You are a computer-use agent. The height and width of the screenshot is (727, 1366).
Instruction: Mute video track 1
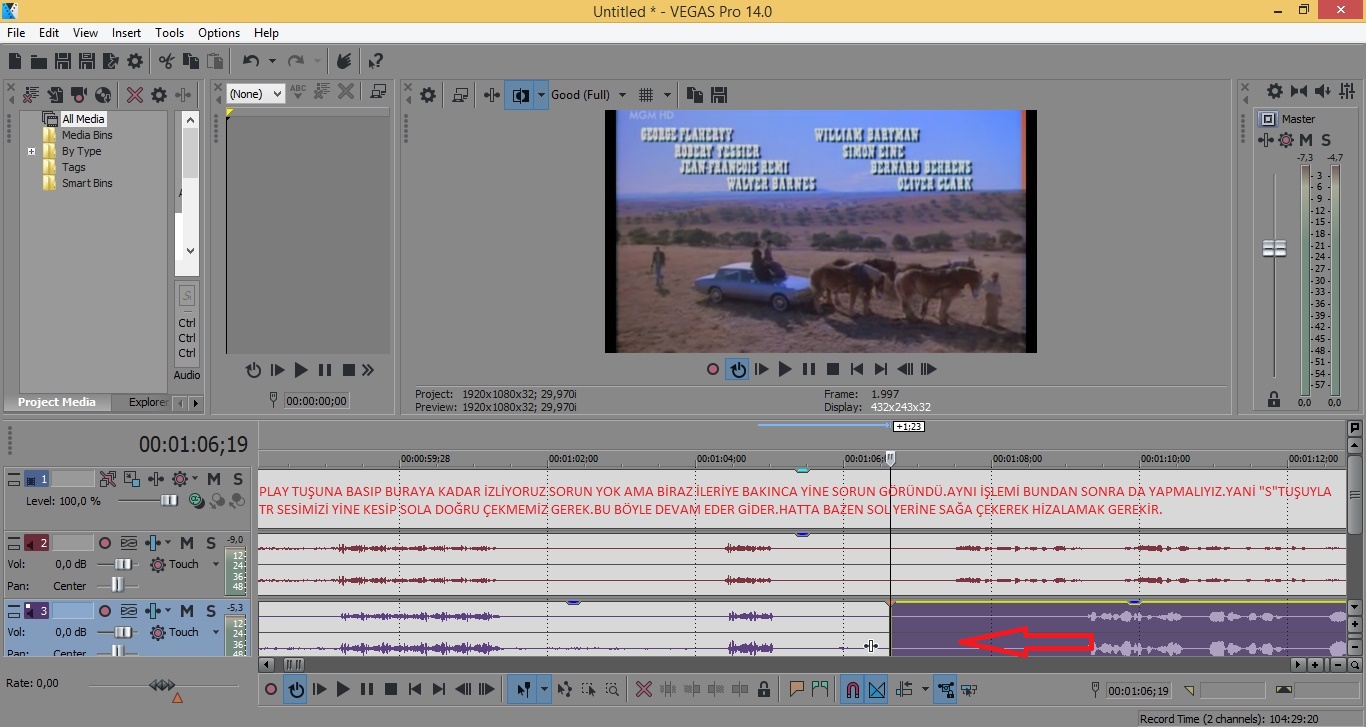[214, 479]
